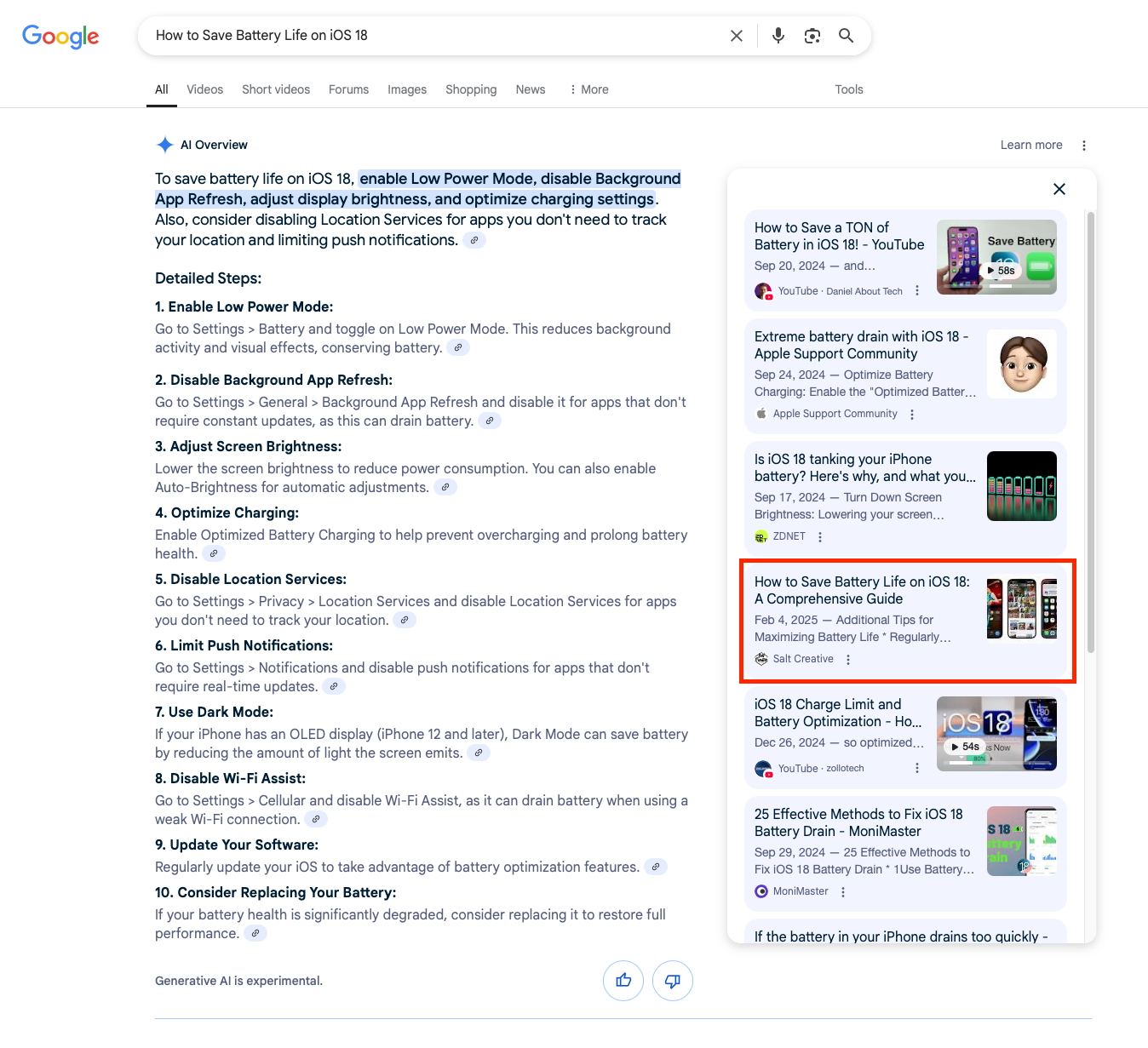Play the iOS 18 54s video thumbnail
This screenshot has height=1048, width=1148.
pyautogui.click(x=996, y=734)
